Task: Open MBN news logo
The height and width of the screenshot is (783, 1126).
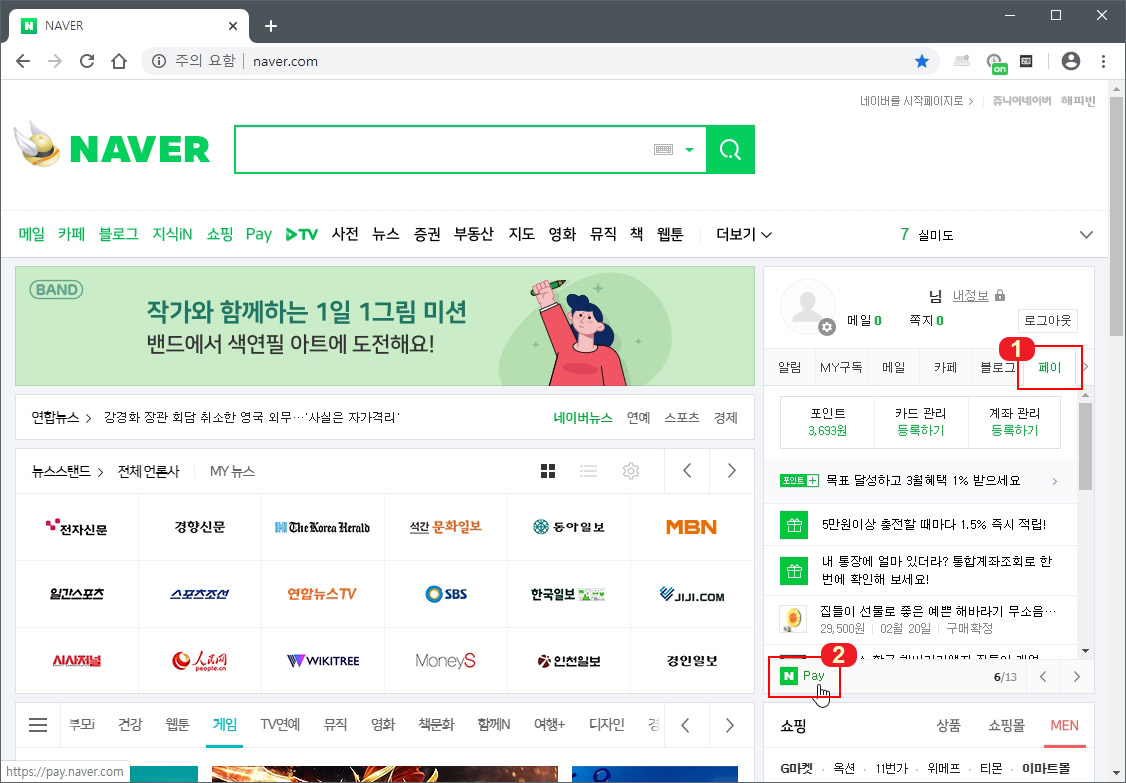Action: (691, 527)
